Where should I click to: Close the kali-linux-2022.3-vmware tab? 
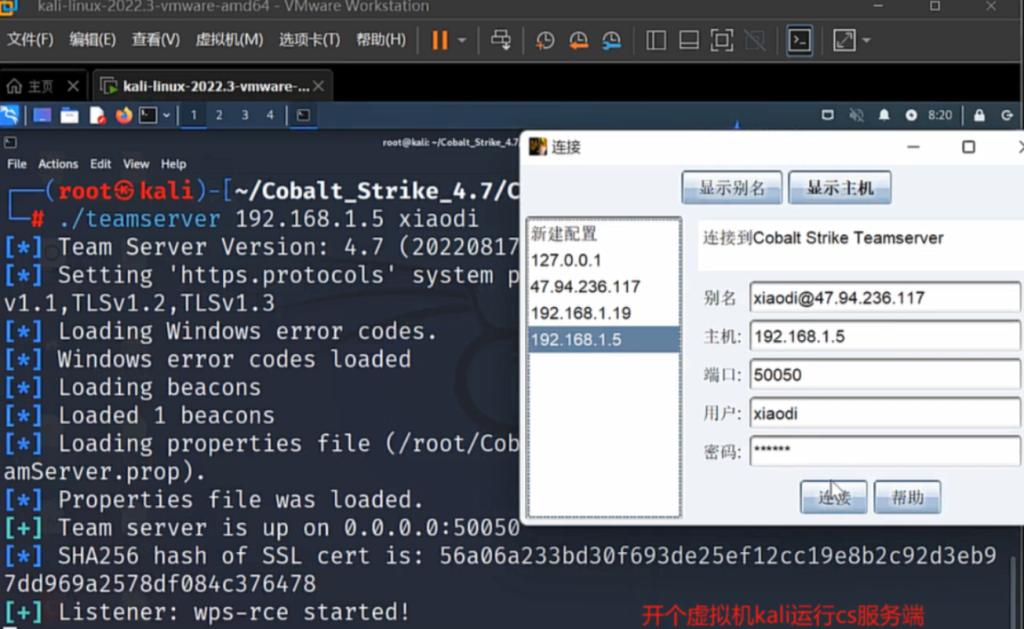pos(319,86)
